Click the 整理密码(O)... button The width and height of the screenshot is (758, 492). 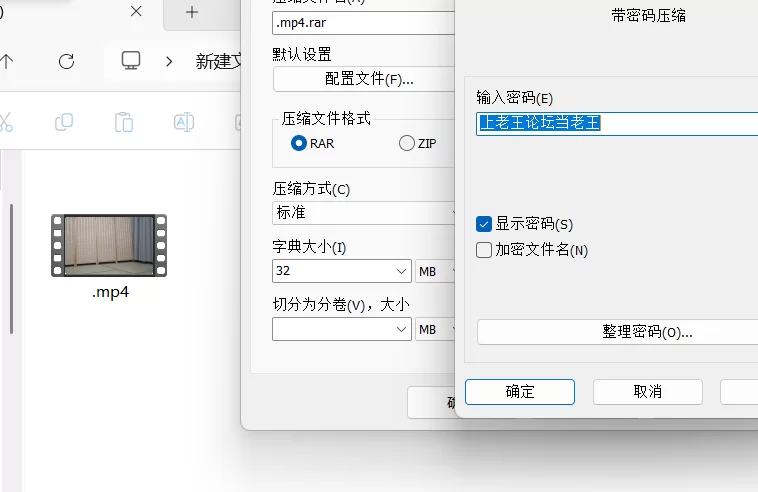616,332
